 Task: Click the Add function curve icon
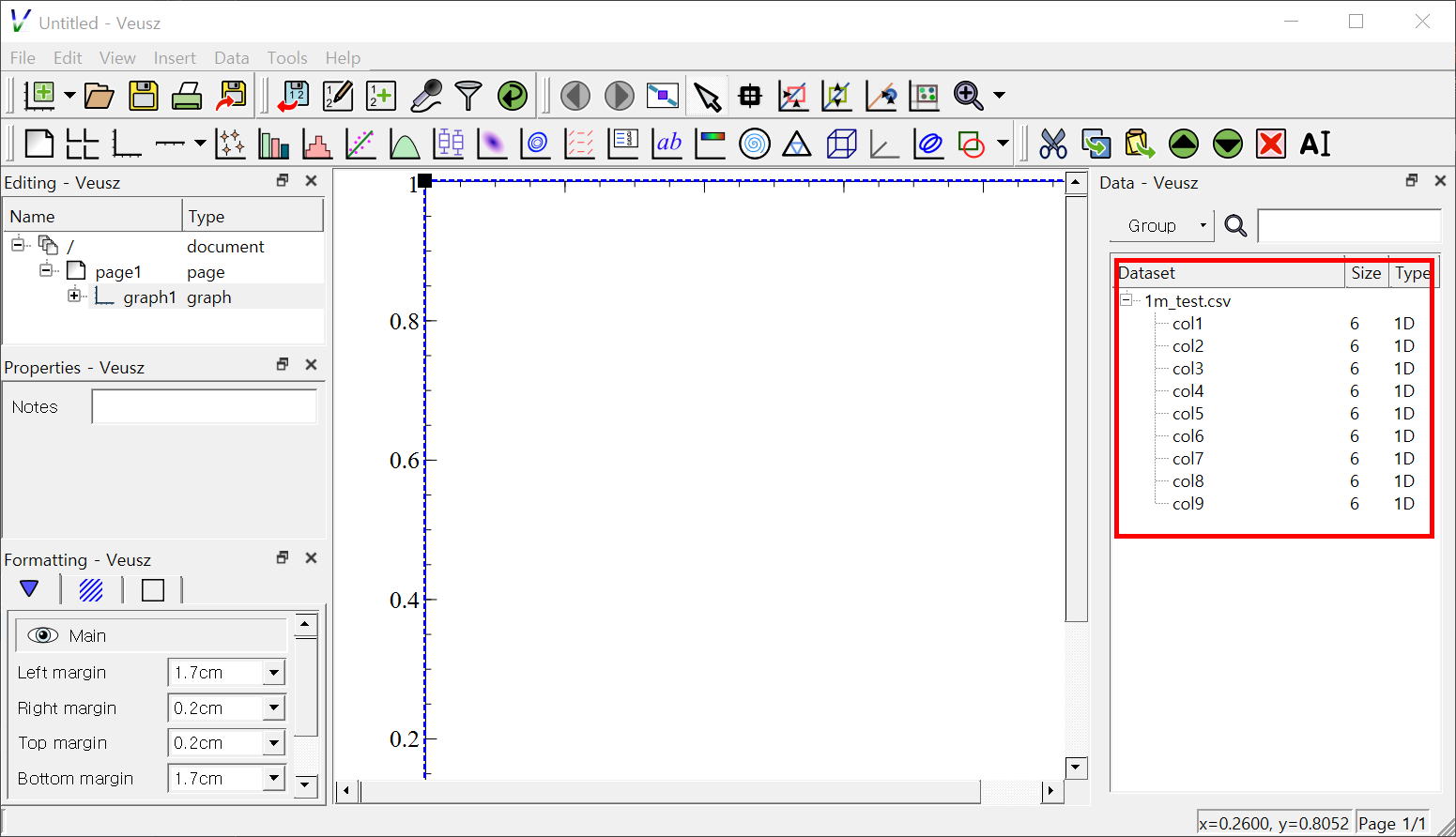405,144
